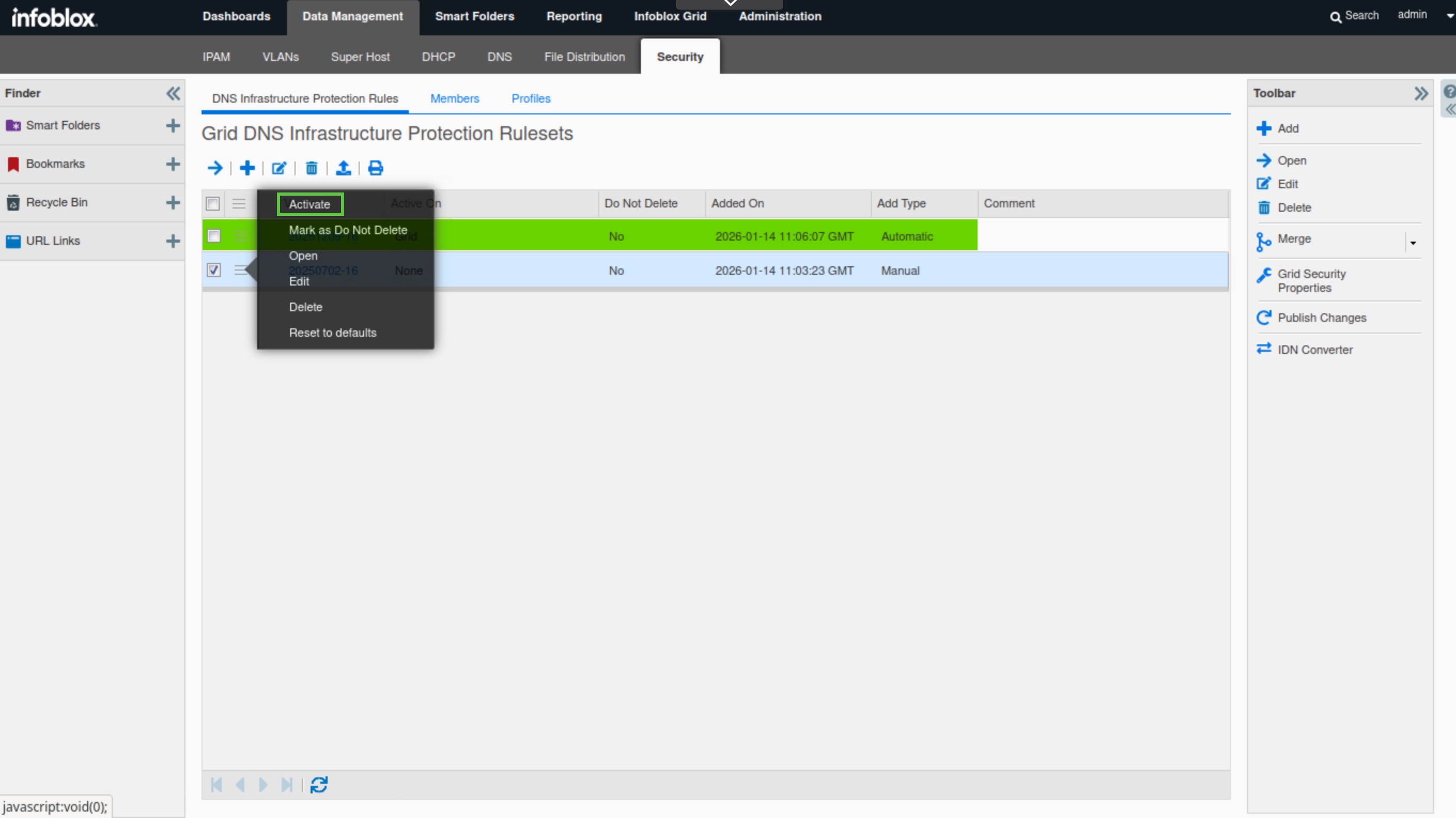Collapse the Finder panel with the double chevron
The height and width of the screenshot is (818, 1456).
pyautogui.click(x=173, y=93)
